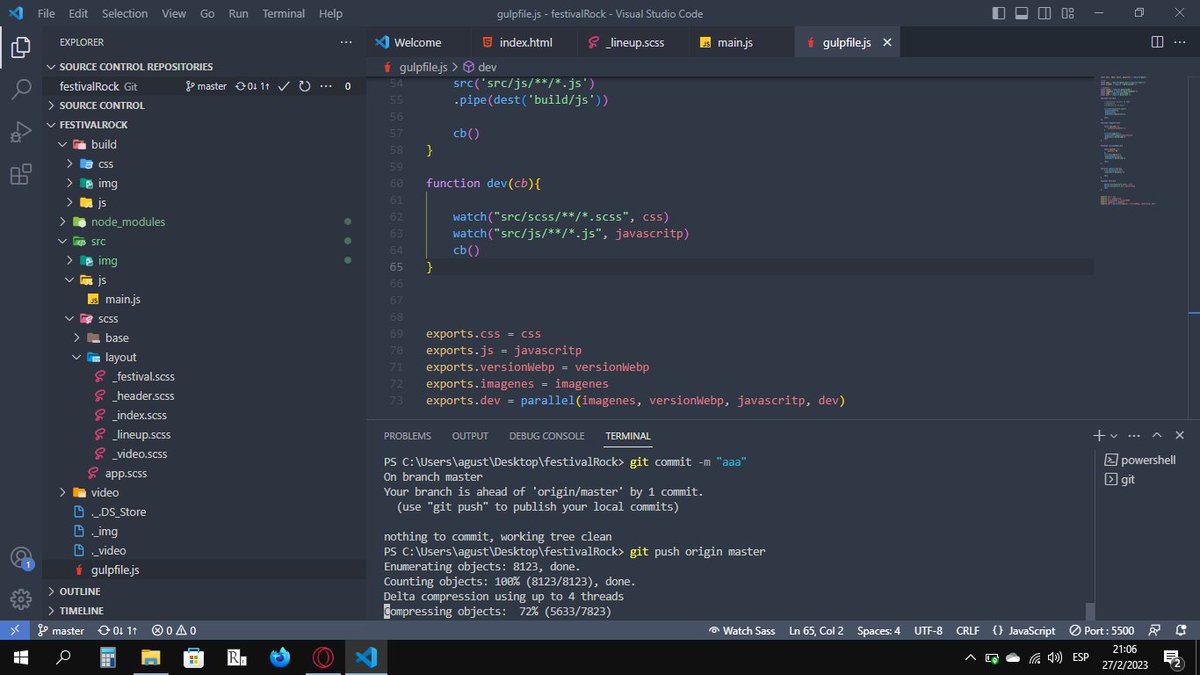Open the Extensions view
Viewport: 1200px width, 675px height.
pyautogui.click(x=20, y=175)
